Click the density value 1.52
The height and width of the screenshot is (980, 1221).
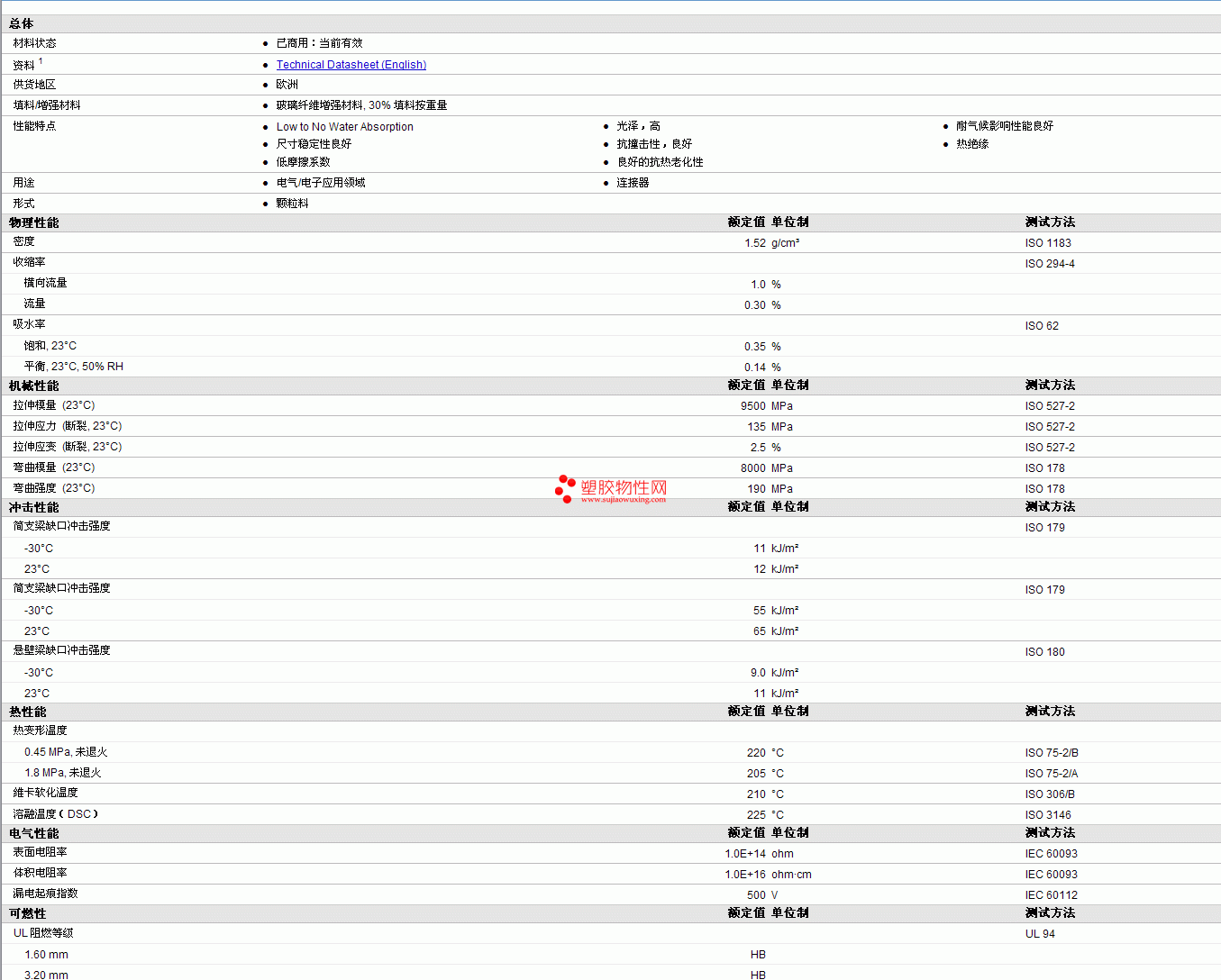click(754, 243)
